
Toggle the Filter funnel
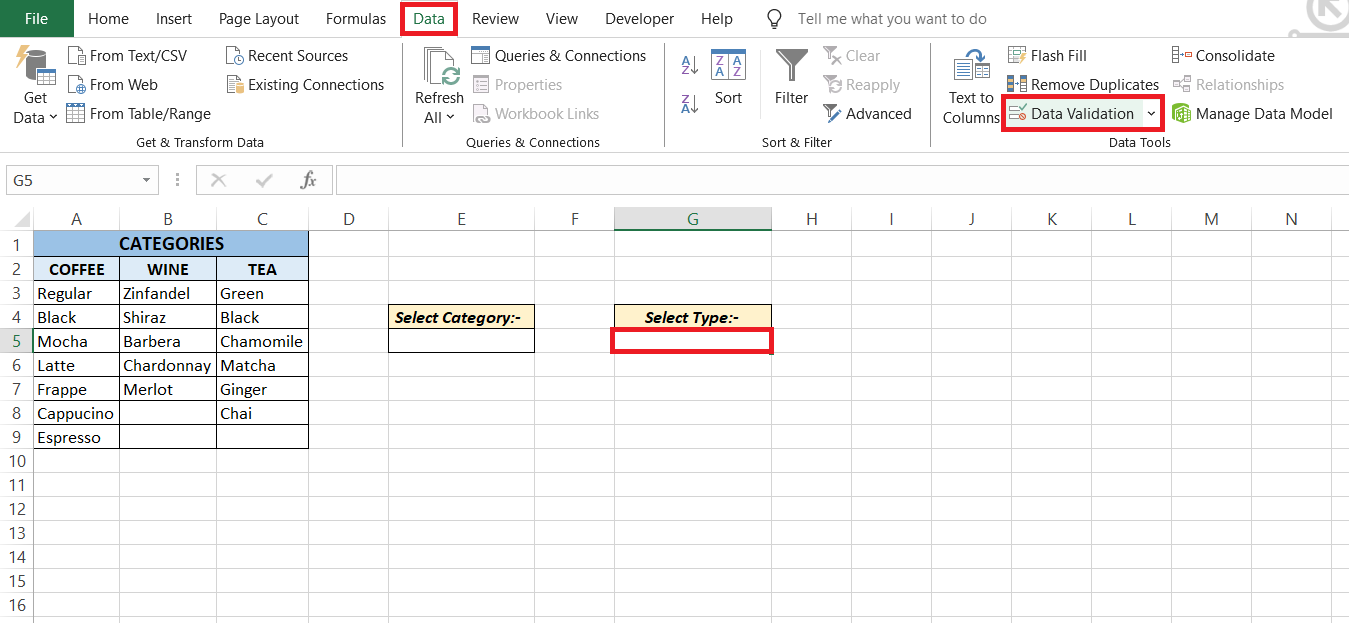coord(791,78)
